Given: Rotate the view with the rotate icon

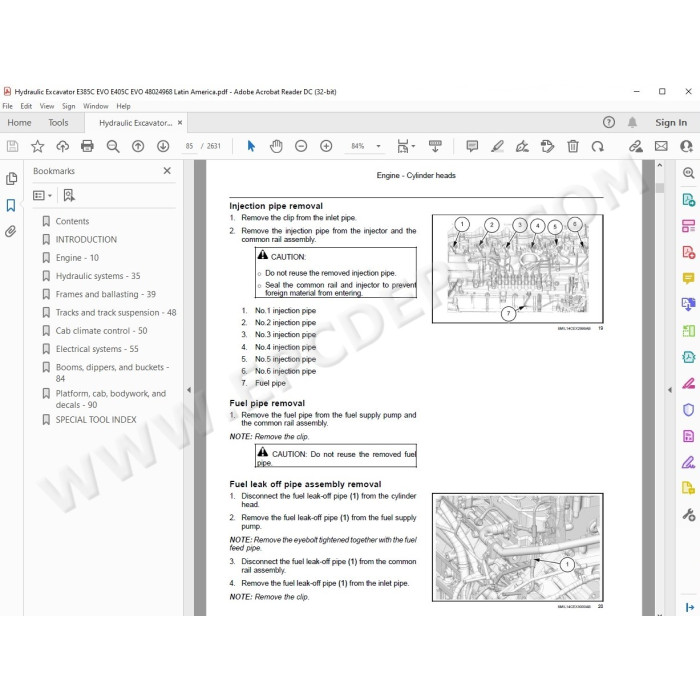Looking at the screenshot, I should [598, 146].
